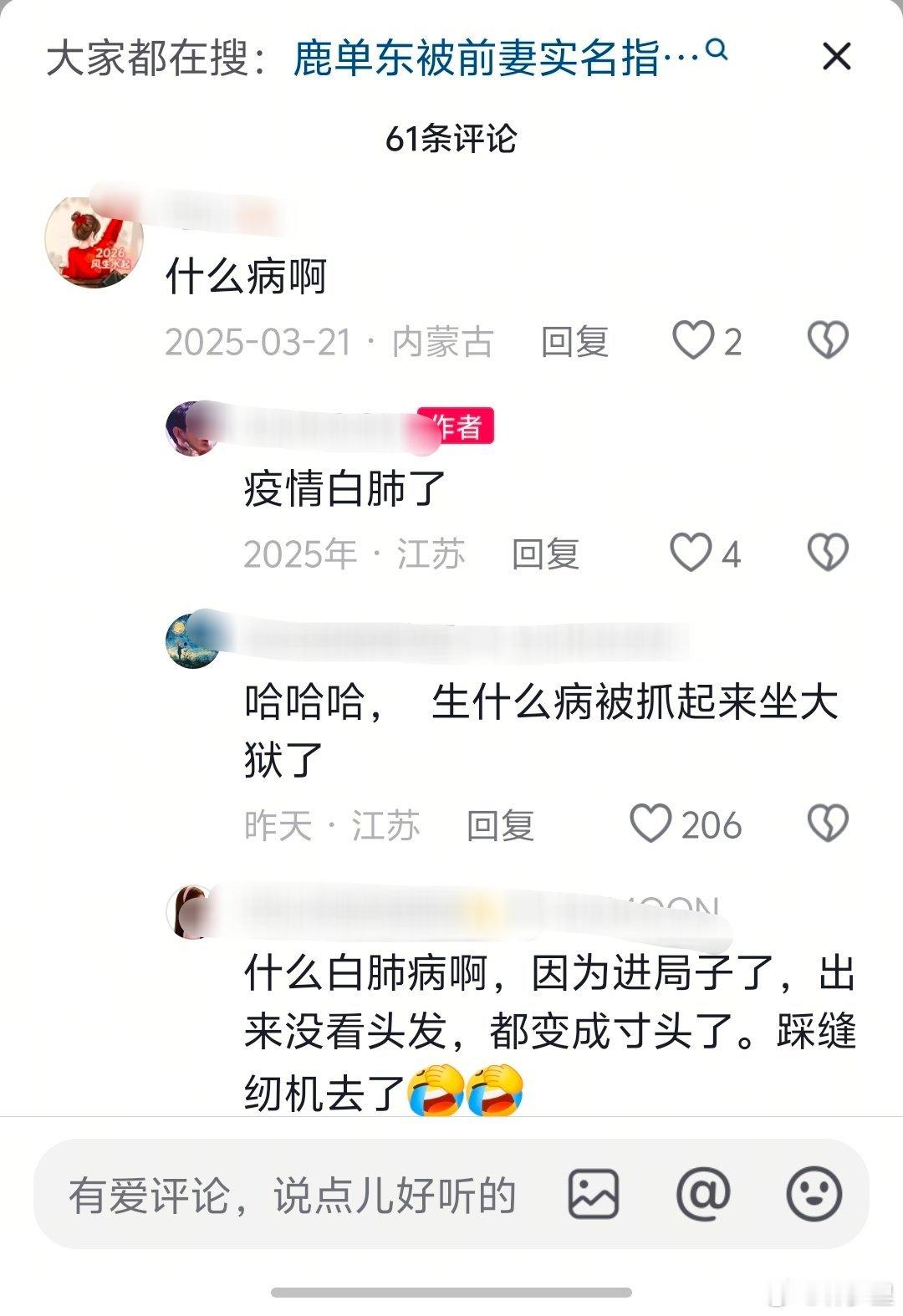Open the first commenter's red avatar

(94, 242)
